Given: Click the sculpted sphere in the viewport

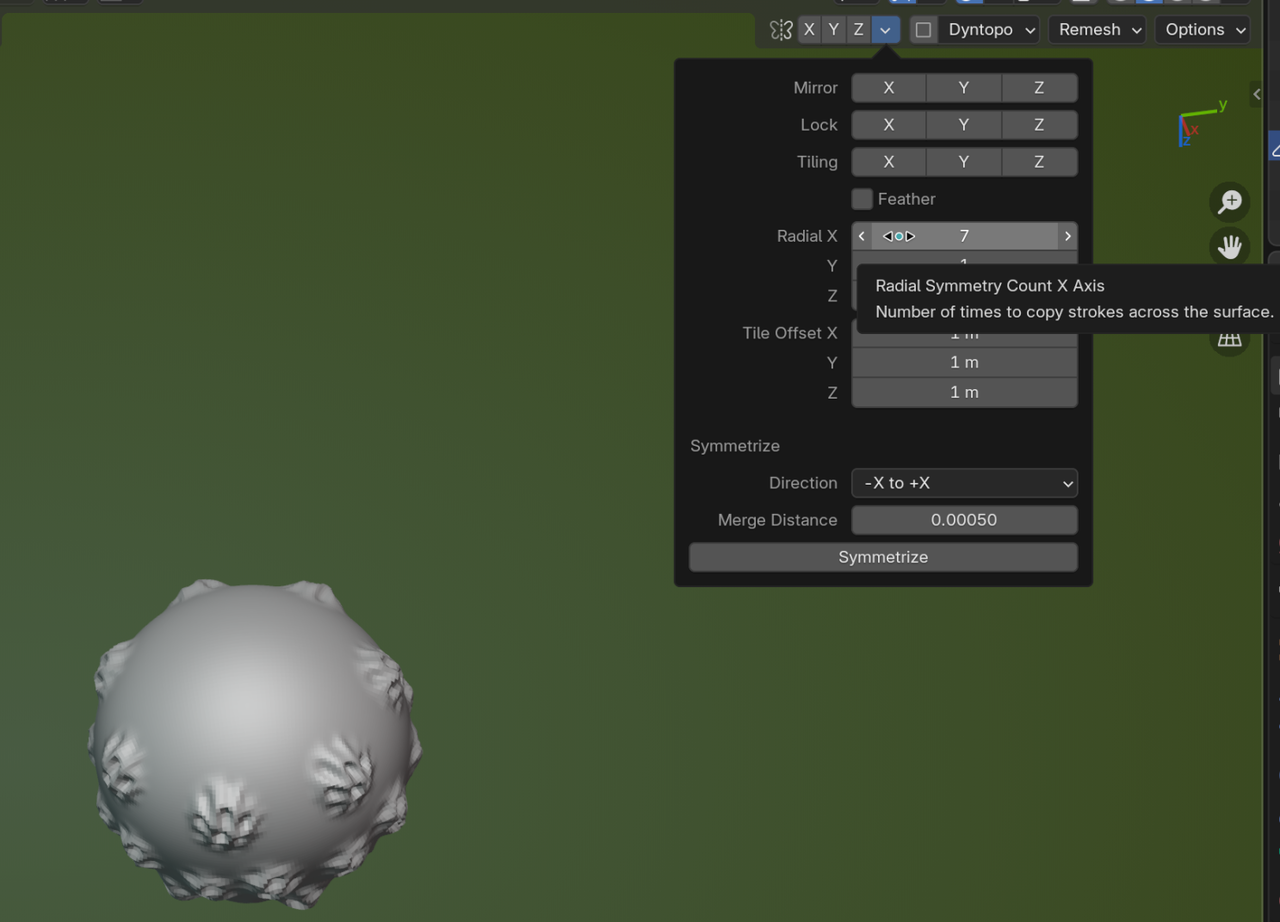Looking at the screenshot, I should click(255, 745).
